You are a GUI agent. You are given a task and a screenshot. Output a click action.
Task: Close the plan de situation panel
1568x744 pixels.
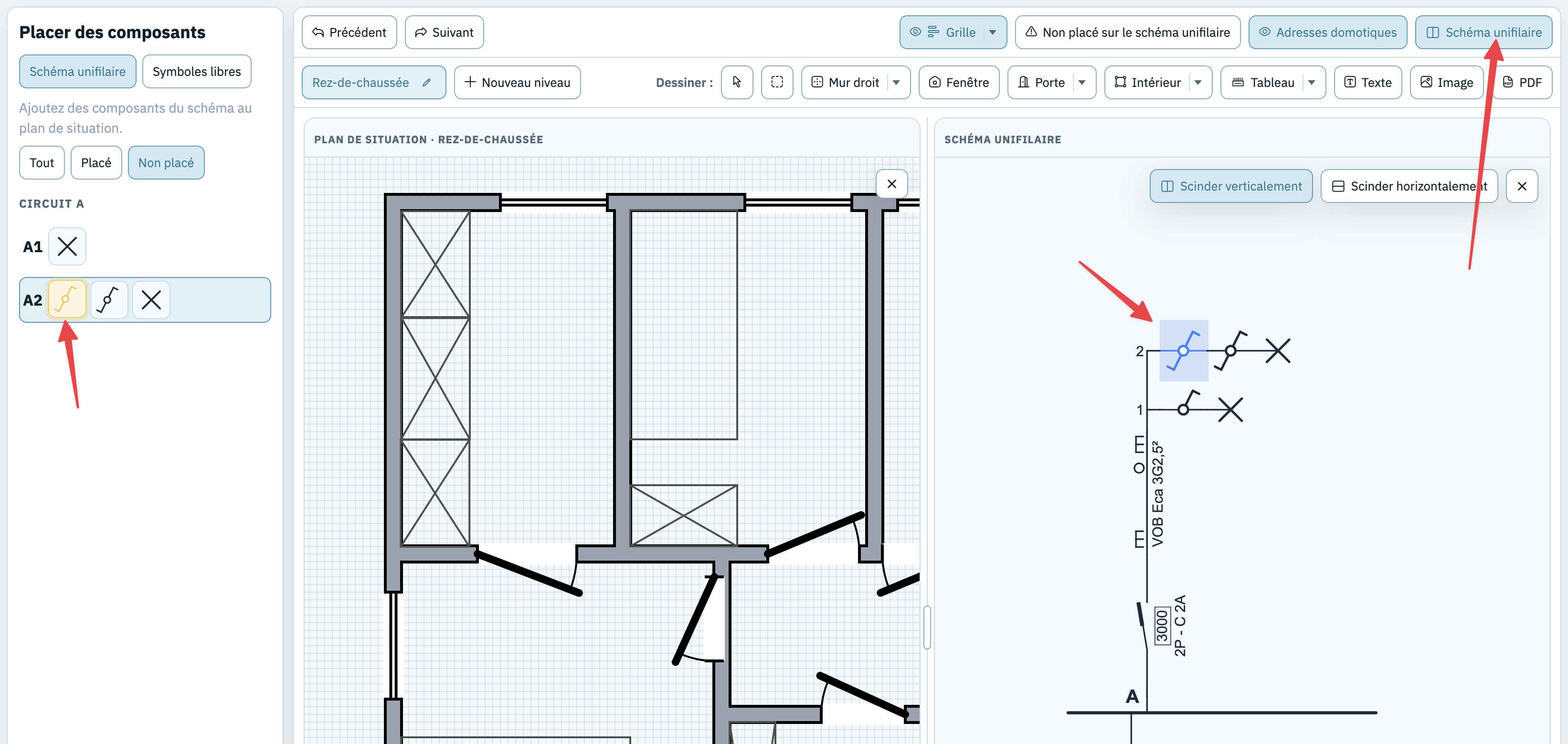(x=892, y=184)
